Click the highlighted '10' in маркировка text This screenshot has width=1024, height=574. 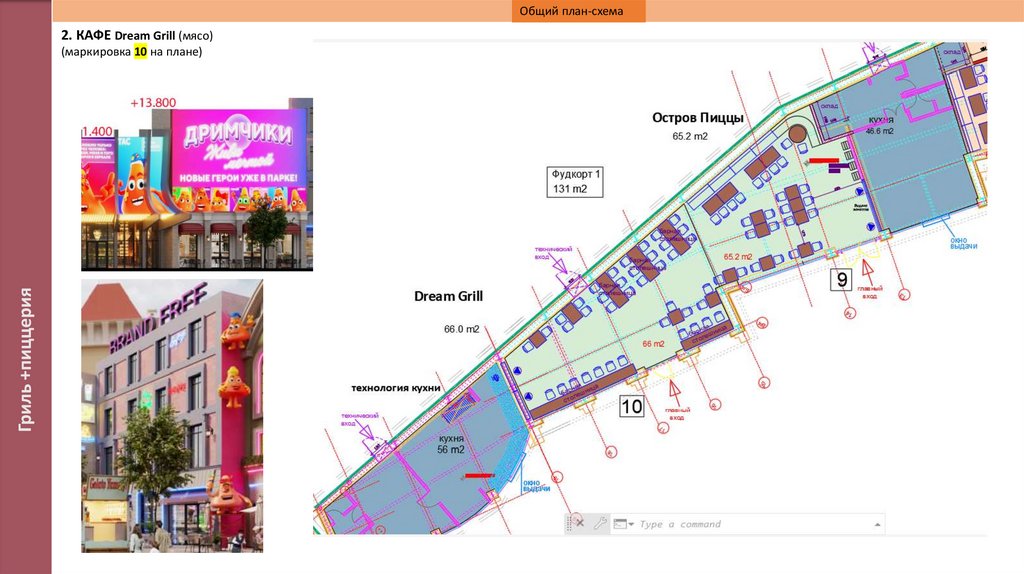coord(140,52)
